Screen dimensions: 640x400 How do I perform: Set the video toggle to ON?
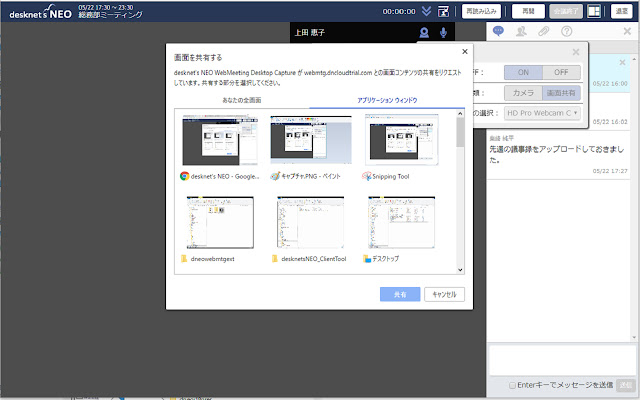523,72
